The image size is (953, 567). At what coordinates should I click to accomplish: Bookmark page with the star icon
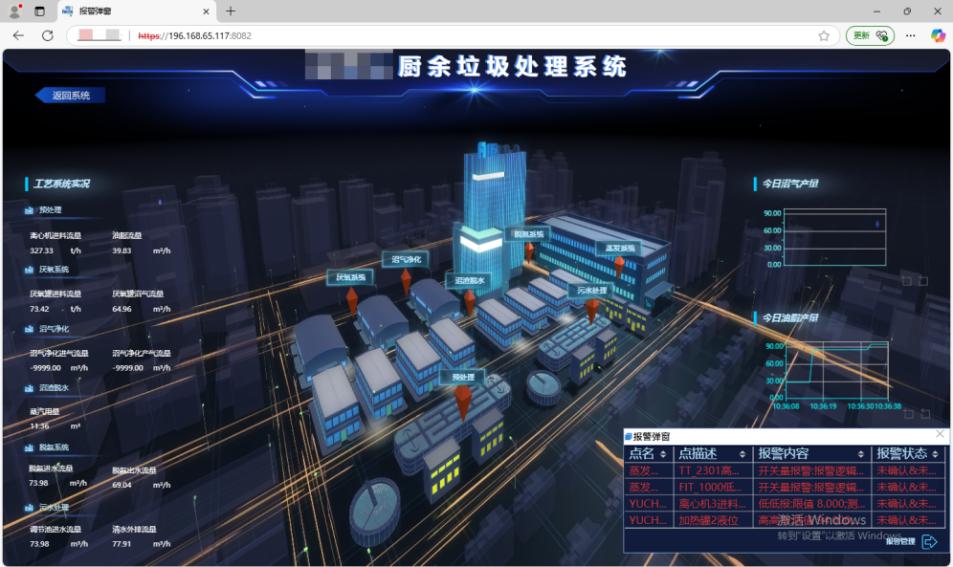824,36
